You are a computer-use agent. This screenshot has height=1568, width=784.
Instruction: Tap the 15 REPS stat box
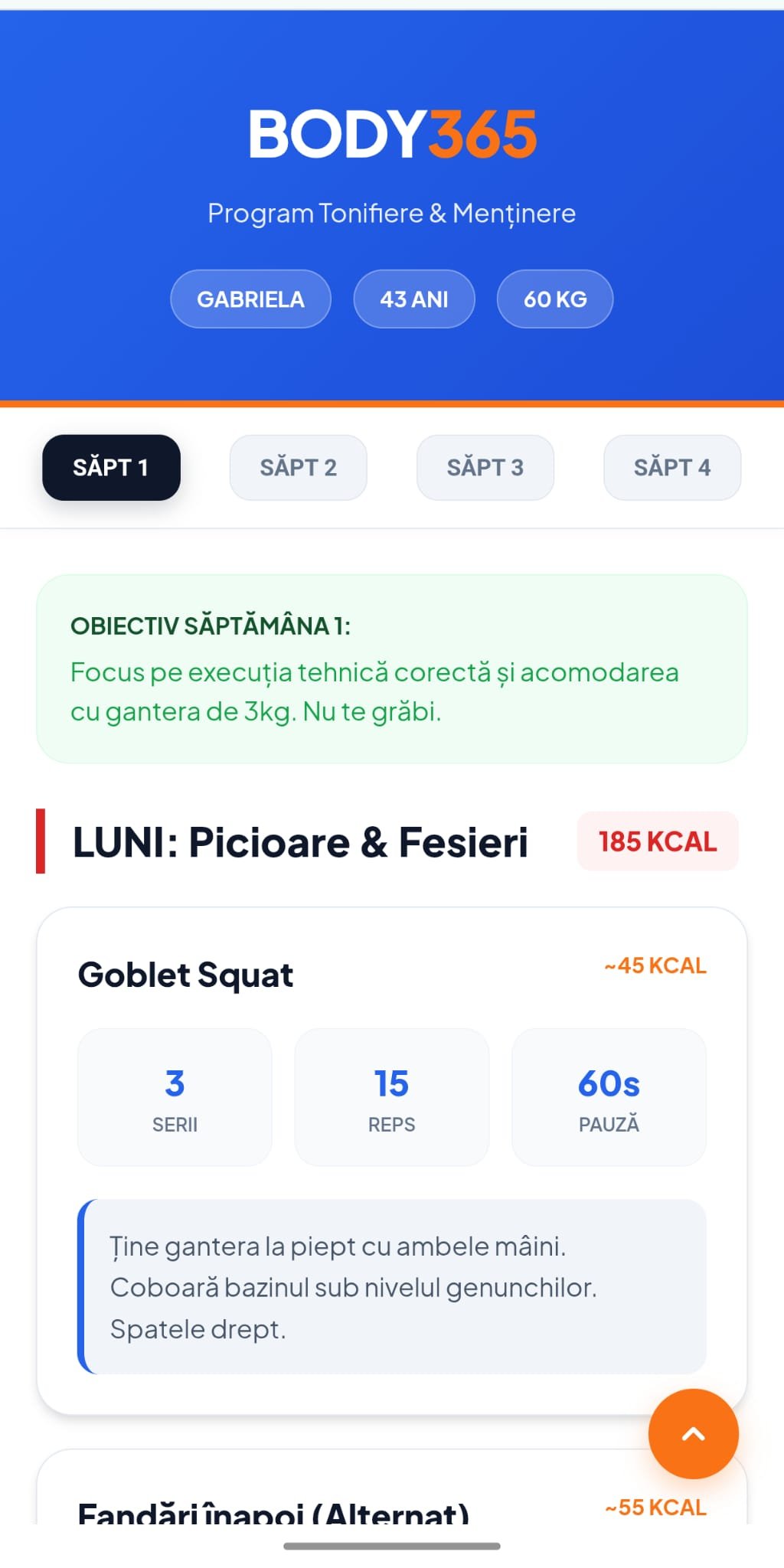coord(391,1096)
